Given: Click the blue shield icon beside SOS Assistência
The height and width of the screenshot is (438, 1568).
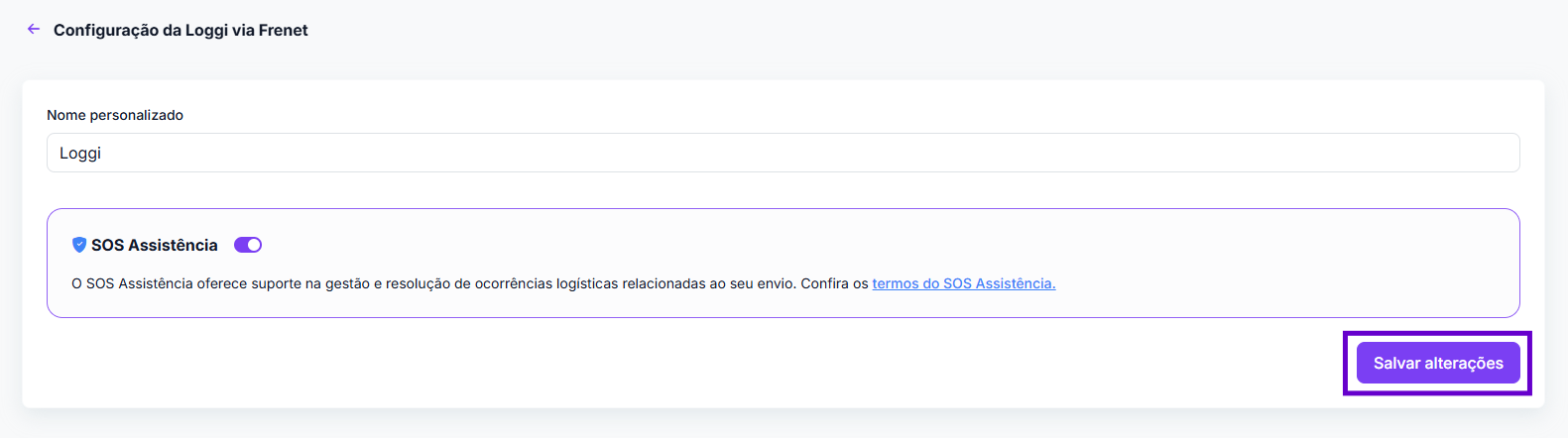Looking at the screenshot, I should point(79,245).
